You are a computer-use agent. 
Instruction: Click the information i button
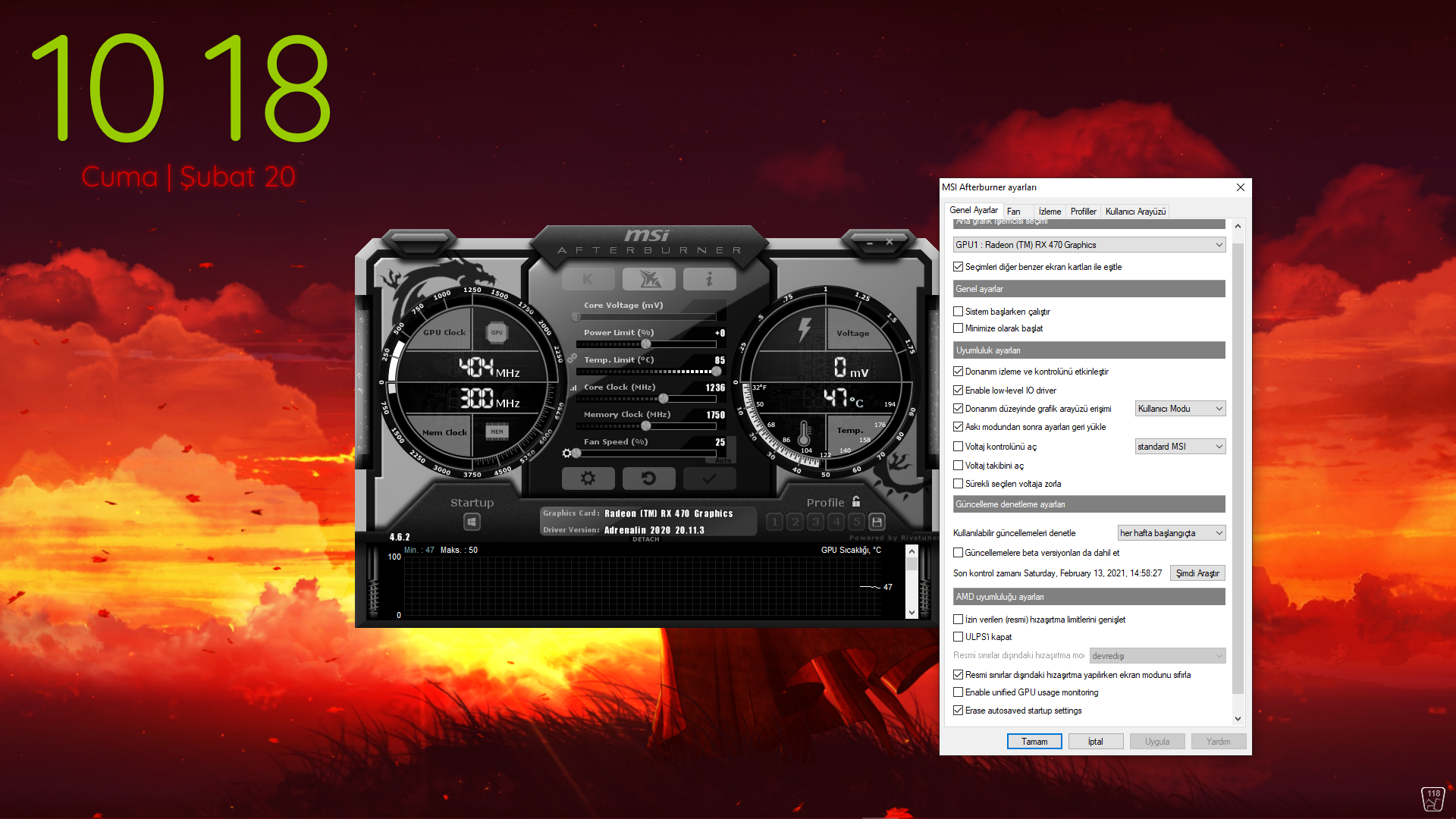(709, 279)
